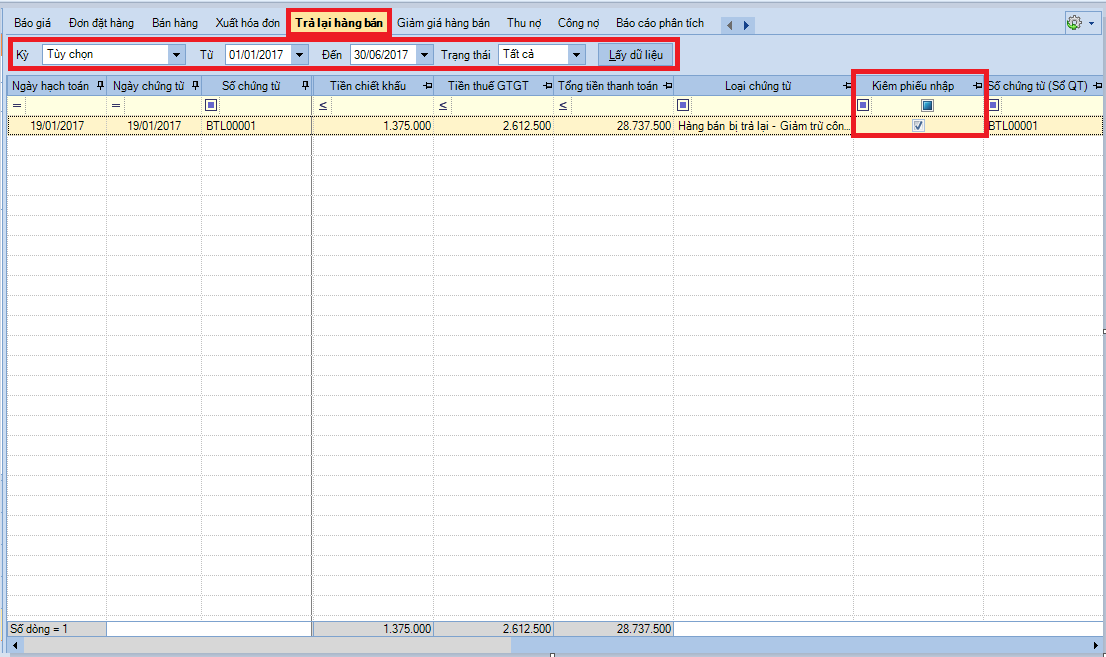Click the 28.737.500 total in the footer
Screen dimensions: 1106x657
[x=643, y=629]
